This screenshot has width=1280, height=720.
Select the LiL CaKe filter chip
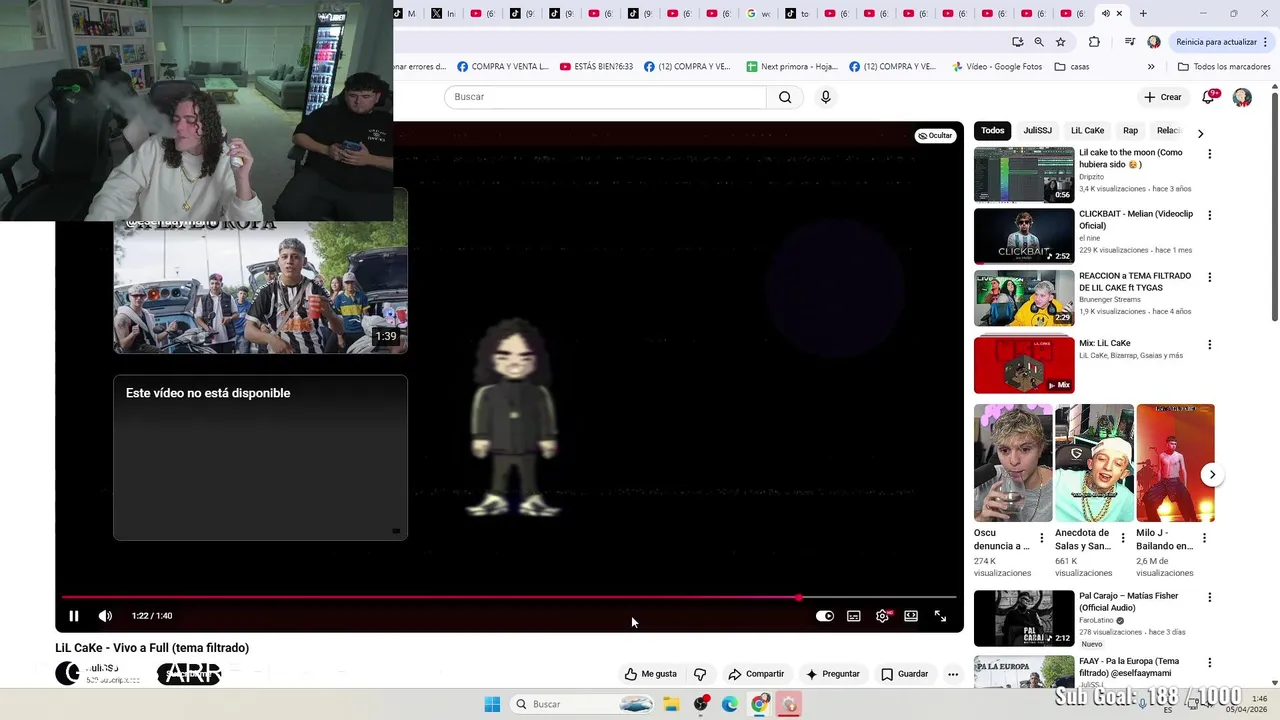pyautogui.click(x=1087, y=131)
